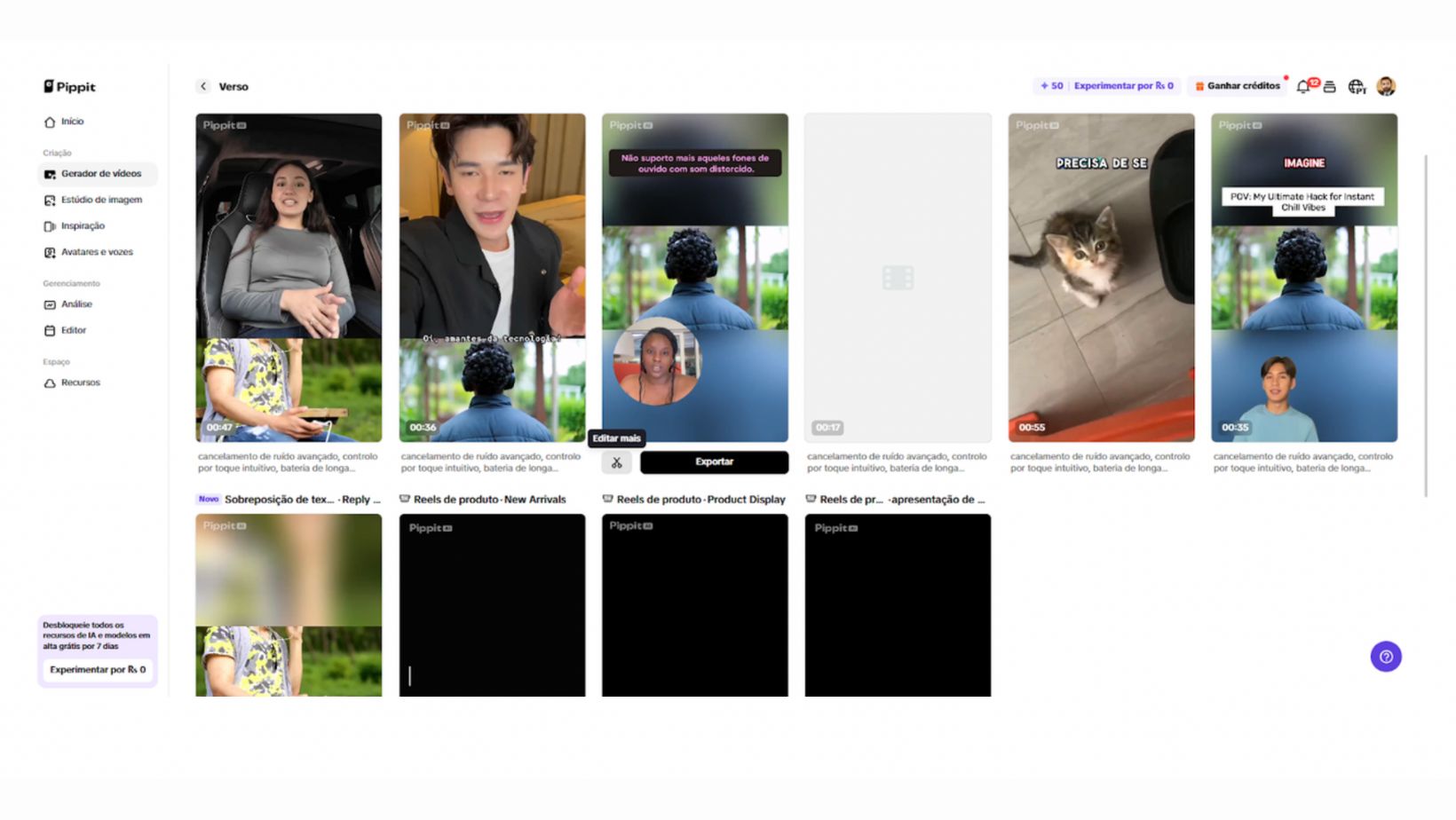Image resolution: width=1456 pixels, height=820 pixels.
Task: Click the user profile avatar
Action: pyautogui.click(x=1386, y=86)
